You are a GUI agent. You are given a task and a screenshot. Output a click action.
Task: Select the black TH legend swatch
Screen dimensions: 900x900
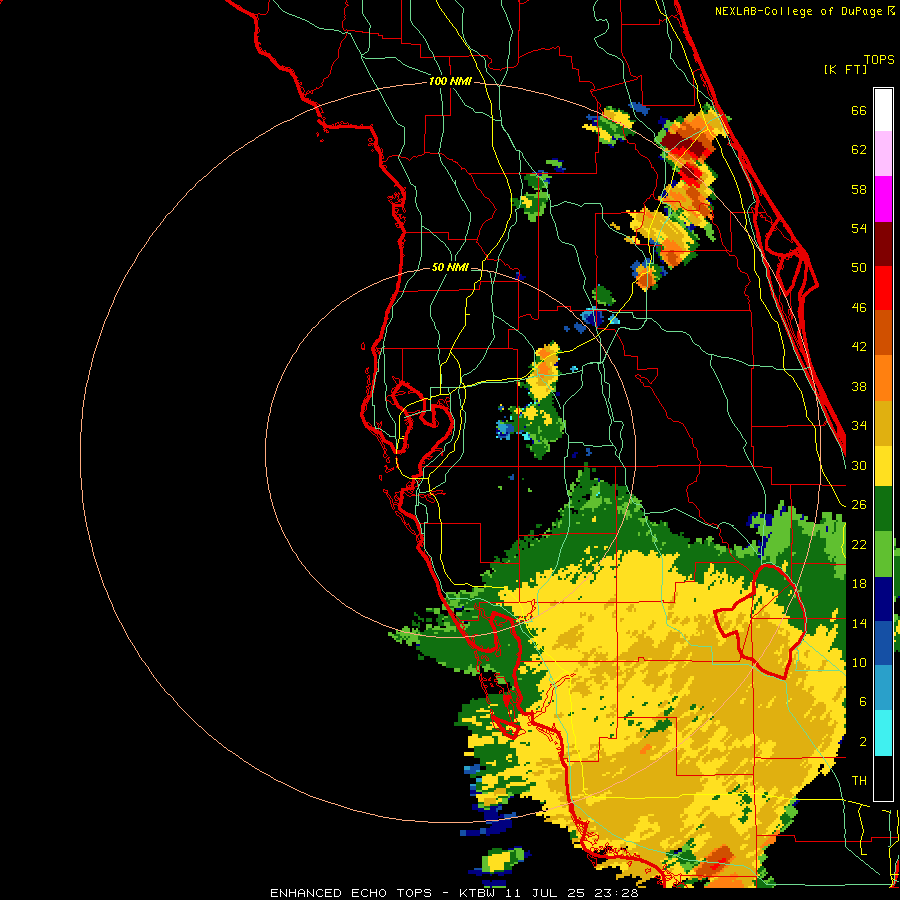pos(883,778)
